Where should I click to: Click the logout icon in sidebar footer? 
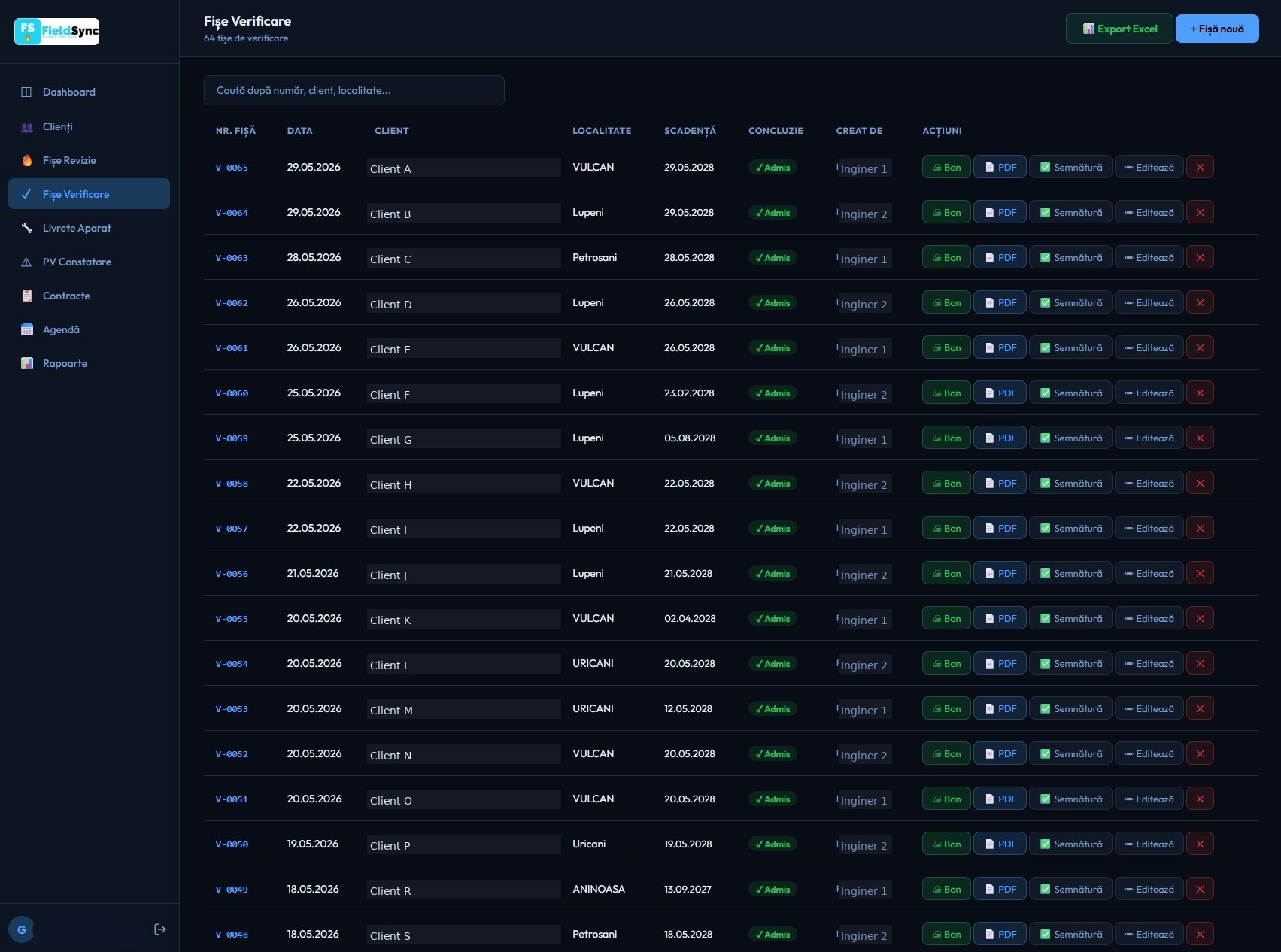tap(160, 929)
